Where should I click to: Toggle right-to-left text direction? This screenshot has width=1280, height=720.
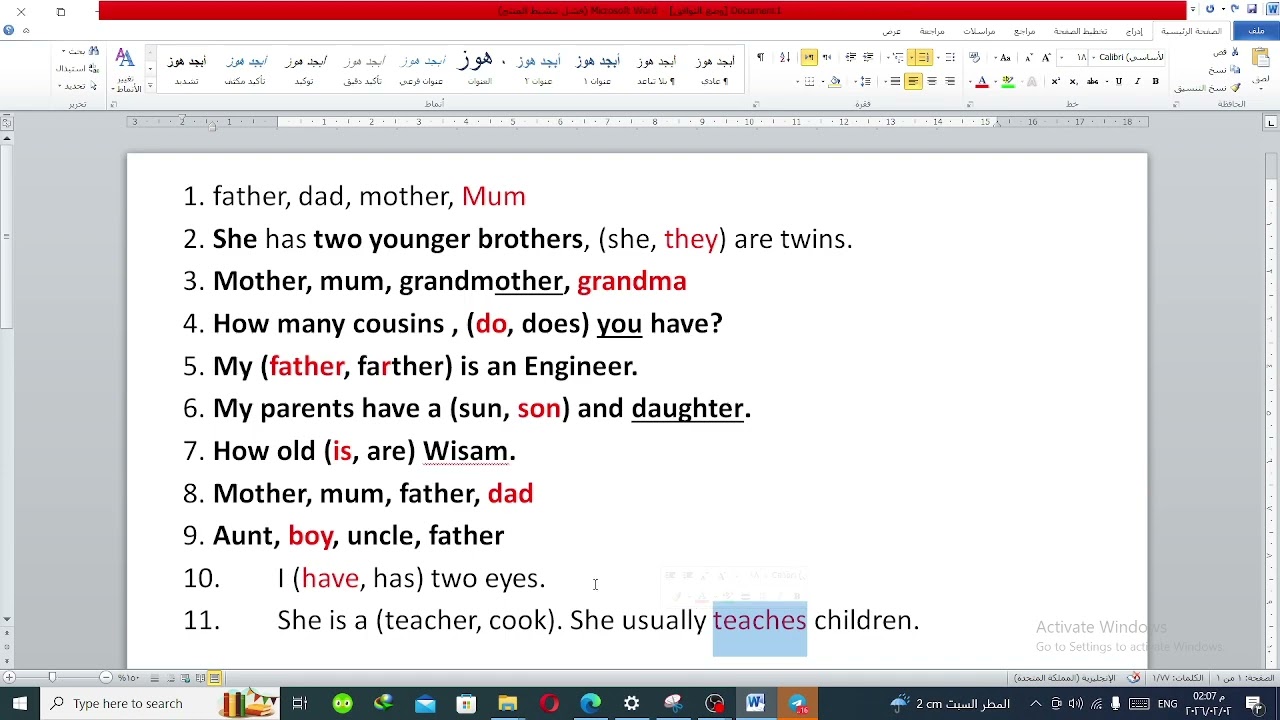[827, 57]
